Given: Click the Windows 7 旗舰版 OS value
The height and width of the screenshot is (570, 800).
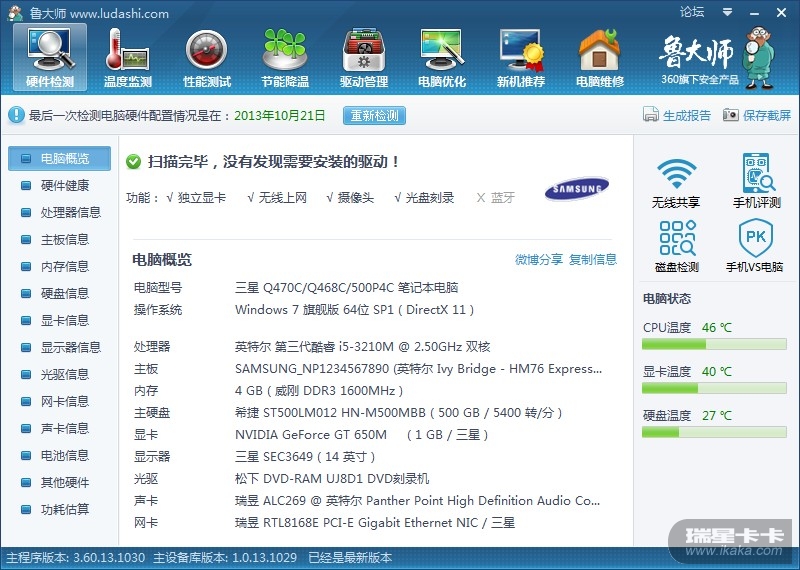Looking at the screenshot, I should 354,310.
